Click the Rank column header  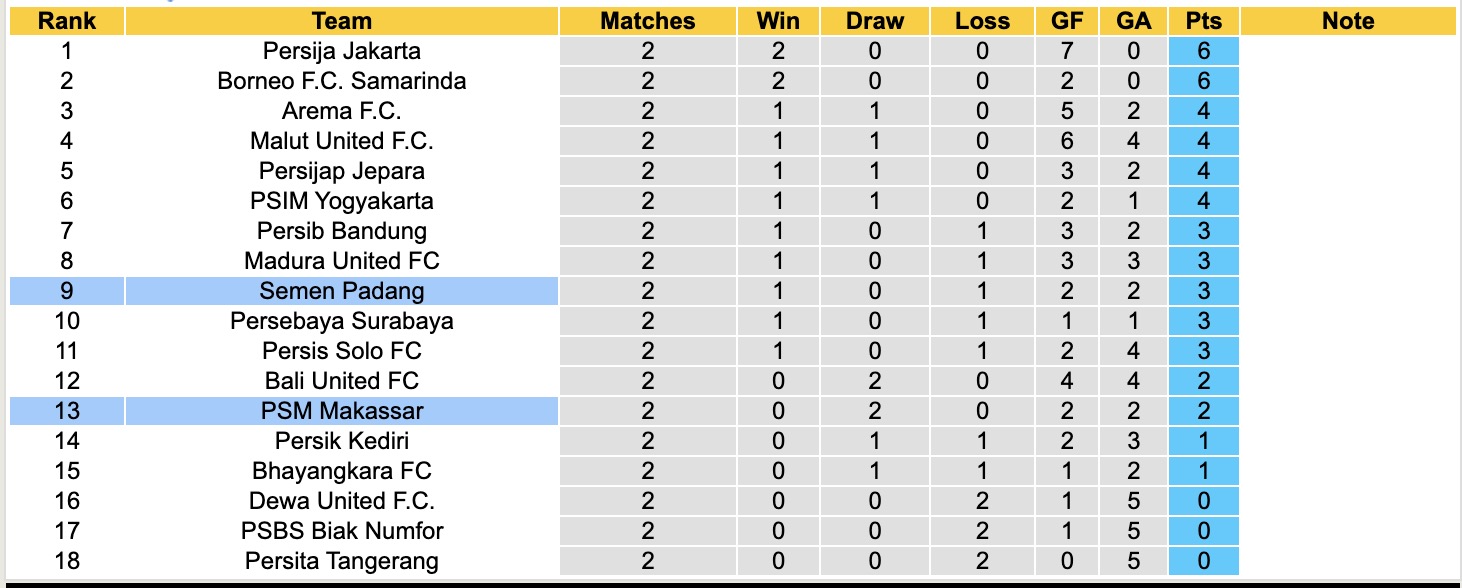pyautogui.click(x=67, y=21)
